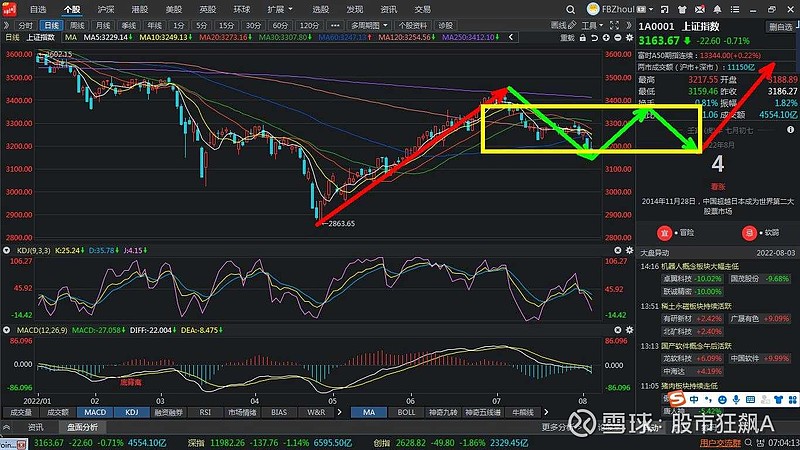
Task: Click 中国软件 stock link
Action: [745, 358]
